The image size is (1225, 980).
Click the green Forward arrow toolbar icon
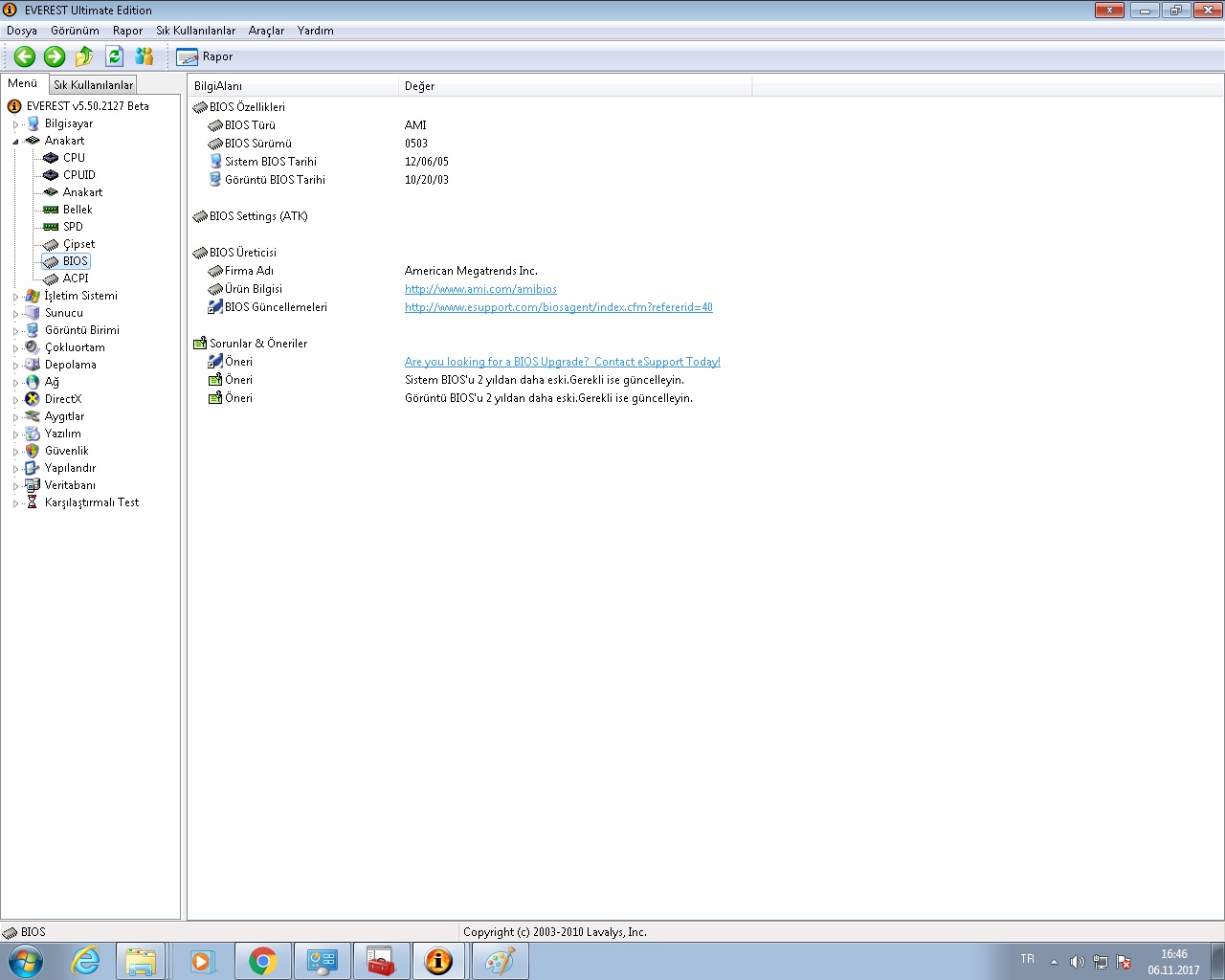pos(55,56)
